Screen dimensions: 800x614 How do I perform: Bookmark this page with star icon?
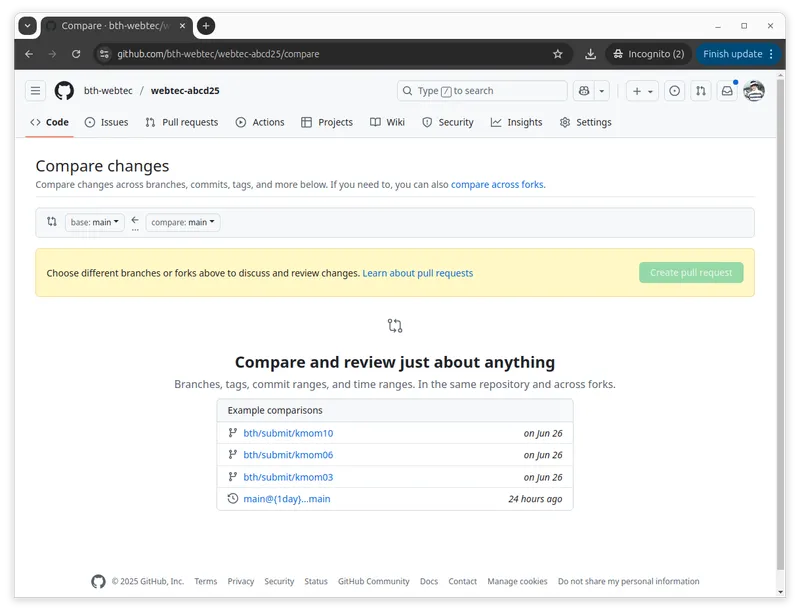pos(558,54)
